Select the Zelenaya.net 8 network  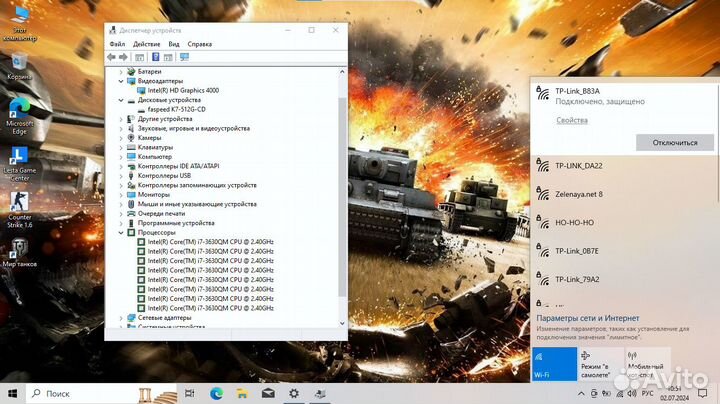pos(624,194)
